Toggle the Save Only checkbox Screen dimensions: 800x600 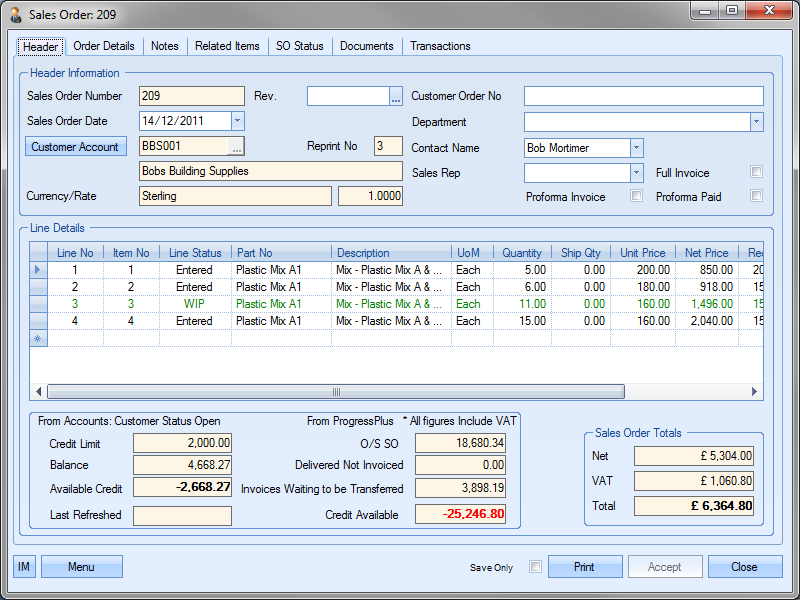(535, 567)
